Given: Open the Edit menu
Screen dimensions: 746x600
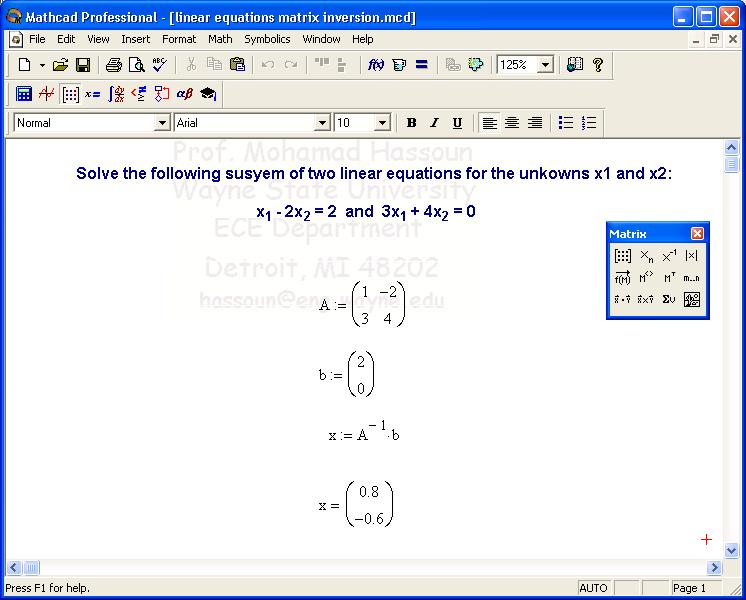Looking at the screenshot, I should (x=66, y=39).
